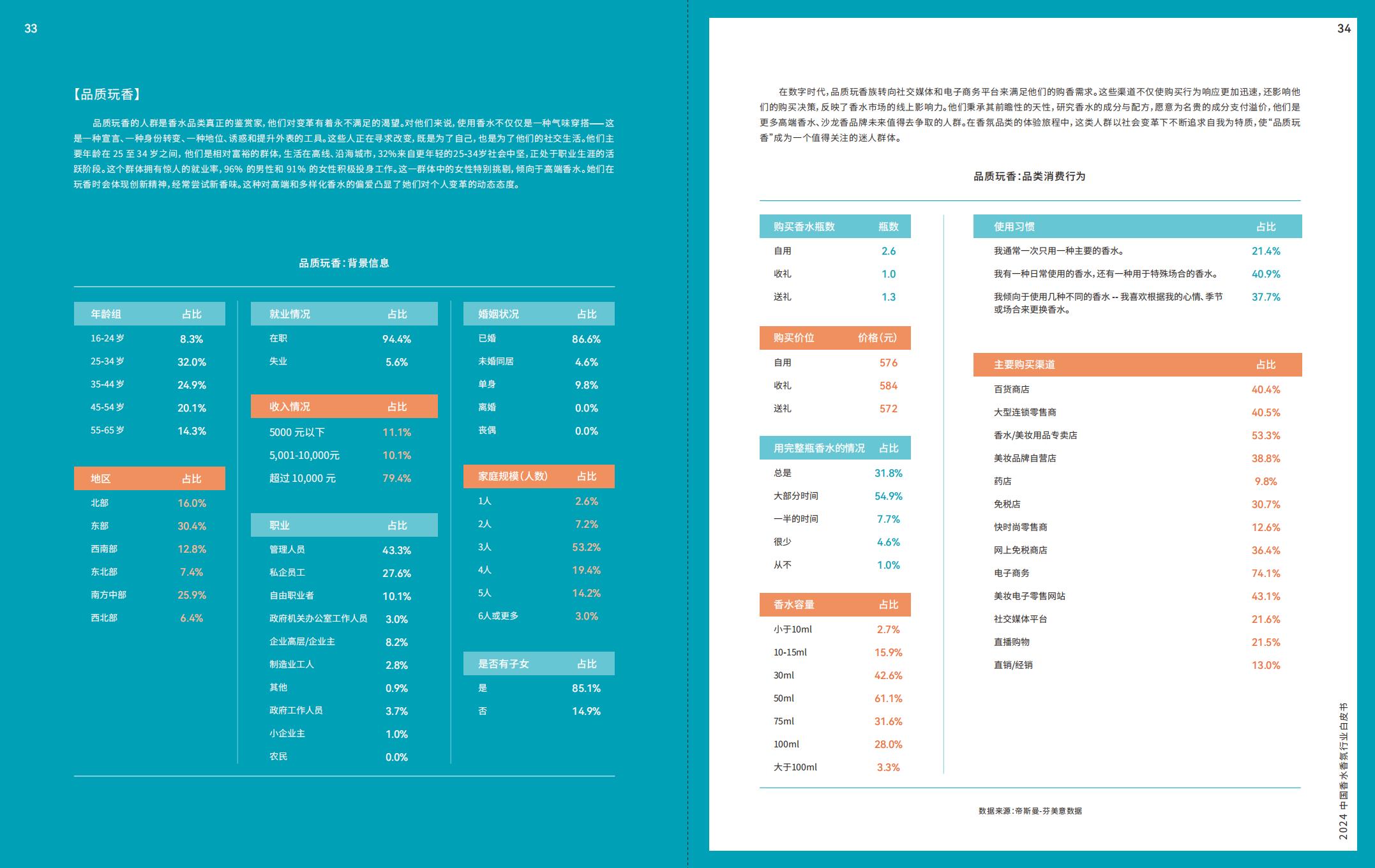Click the 香水容量 table header
Image resolution: width=1375 pixels, height=868 pixels.
(x=835, y=604)
